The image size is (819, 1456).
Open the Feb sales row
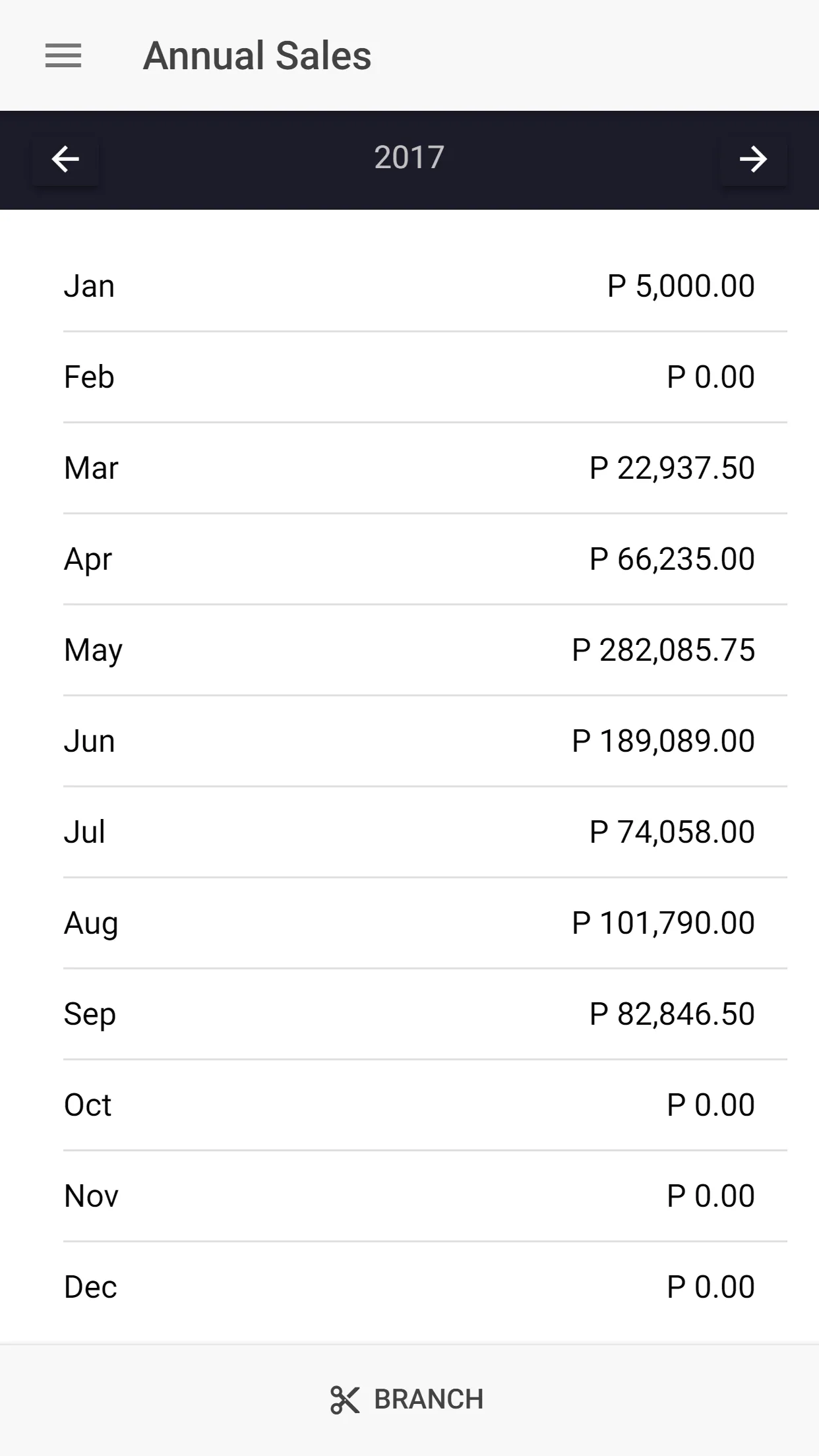coord(409,377)
